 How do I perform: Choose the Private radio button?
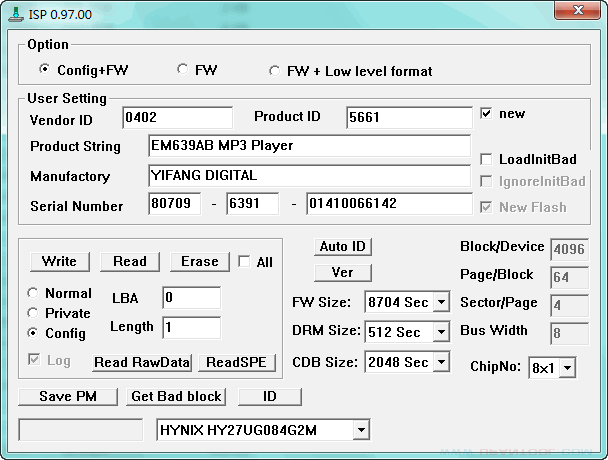pyautogui.click(x=33, y=313)
